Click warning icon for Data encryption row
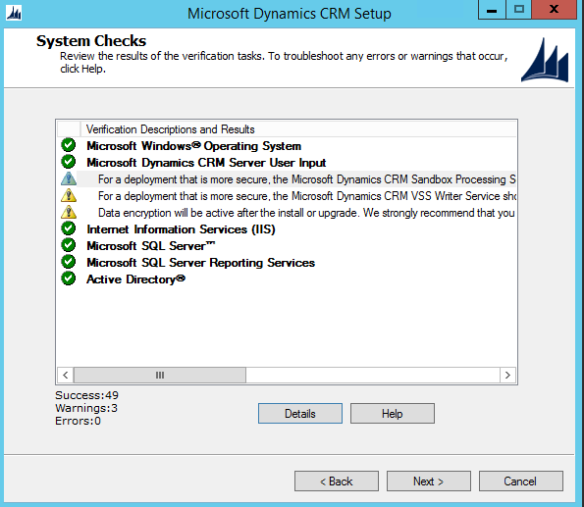The height and width of the screenshot is (507, 584). click(x=69, y=212)
